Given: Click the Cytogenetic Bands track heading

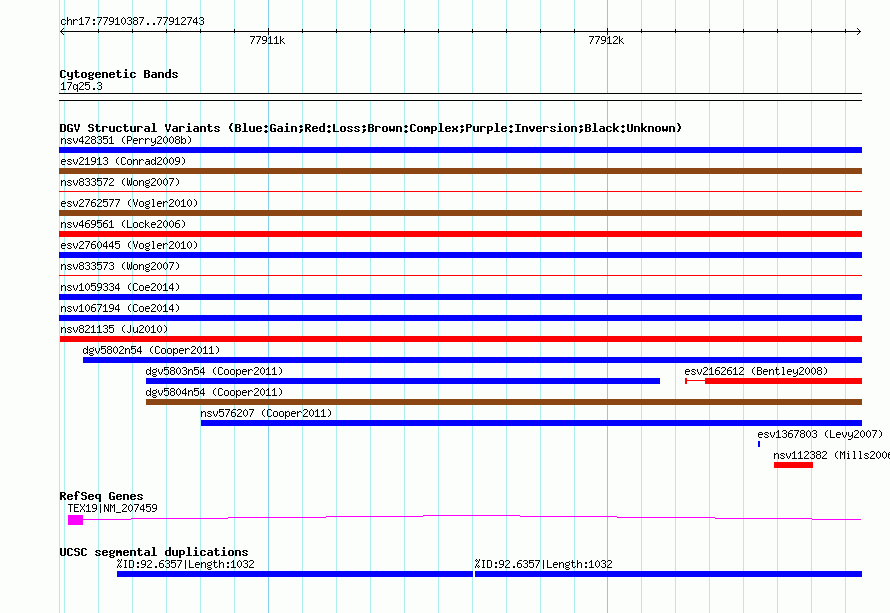Looking at the screenshot, I should pyautogui.click(x=119, y=74).
